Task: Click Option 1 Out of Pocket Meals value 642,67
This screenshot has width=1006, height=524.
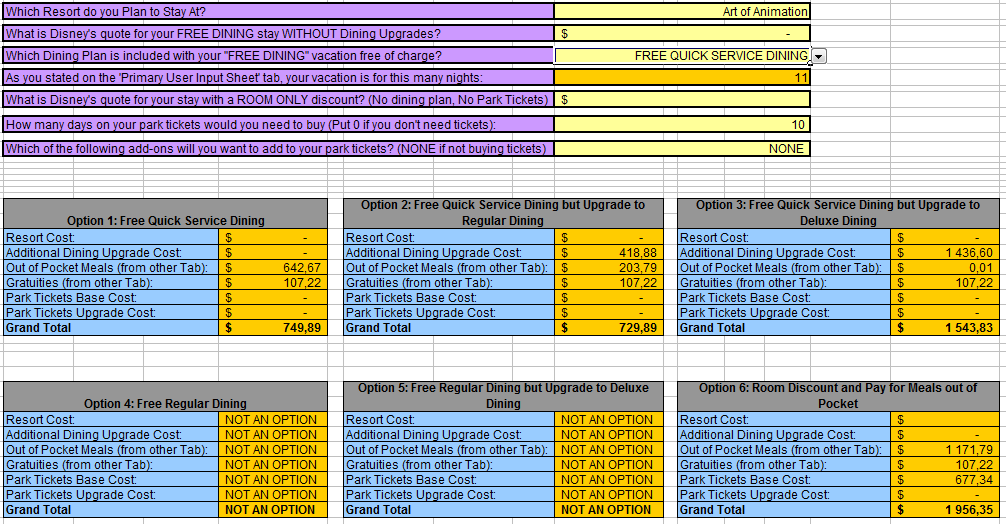Action: [273, 267]
